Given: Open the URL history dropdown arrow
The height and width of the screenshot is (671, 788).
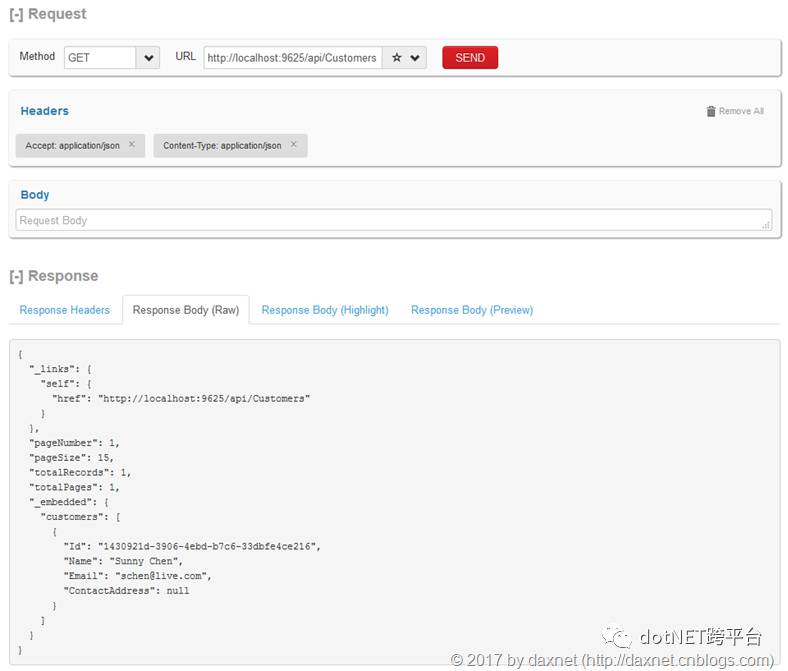Looking at the screenshot, I should tap(415, 57).
